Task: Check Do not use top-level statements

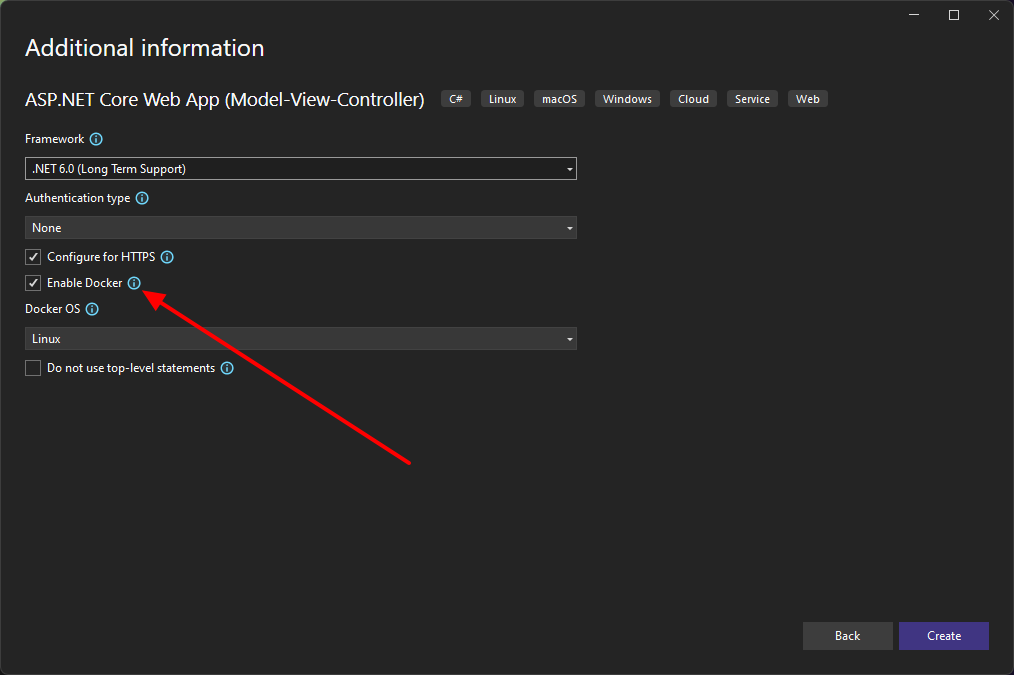Action: 33,368
